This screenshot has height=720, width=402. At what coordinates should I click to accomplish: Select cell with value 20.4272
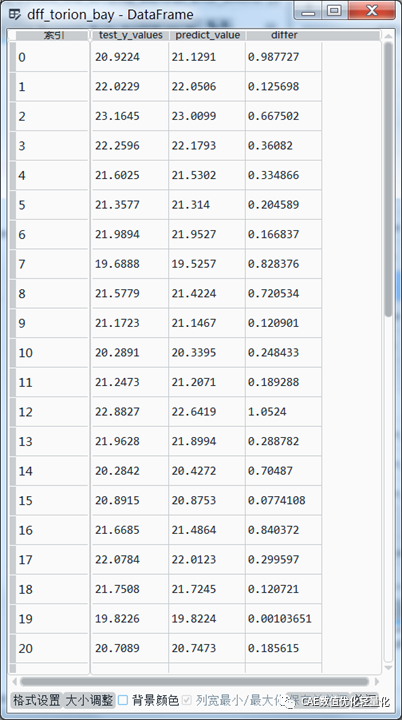coord(207,471)
